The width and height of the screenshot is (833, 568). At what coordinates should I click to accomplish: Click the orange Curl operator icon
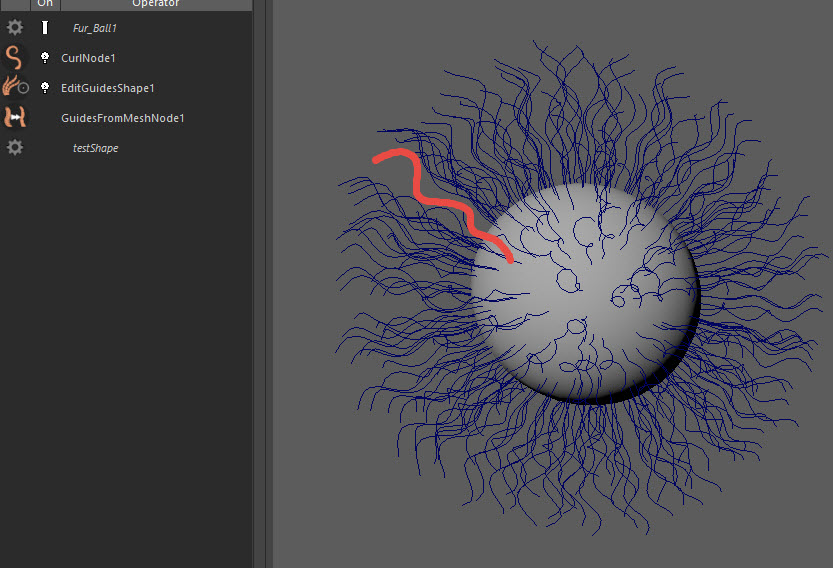click(15, 58)
